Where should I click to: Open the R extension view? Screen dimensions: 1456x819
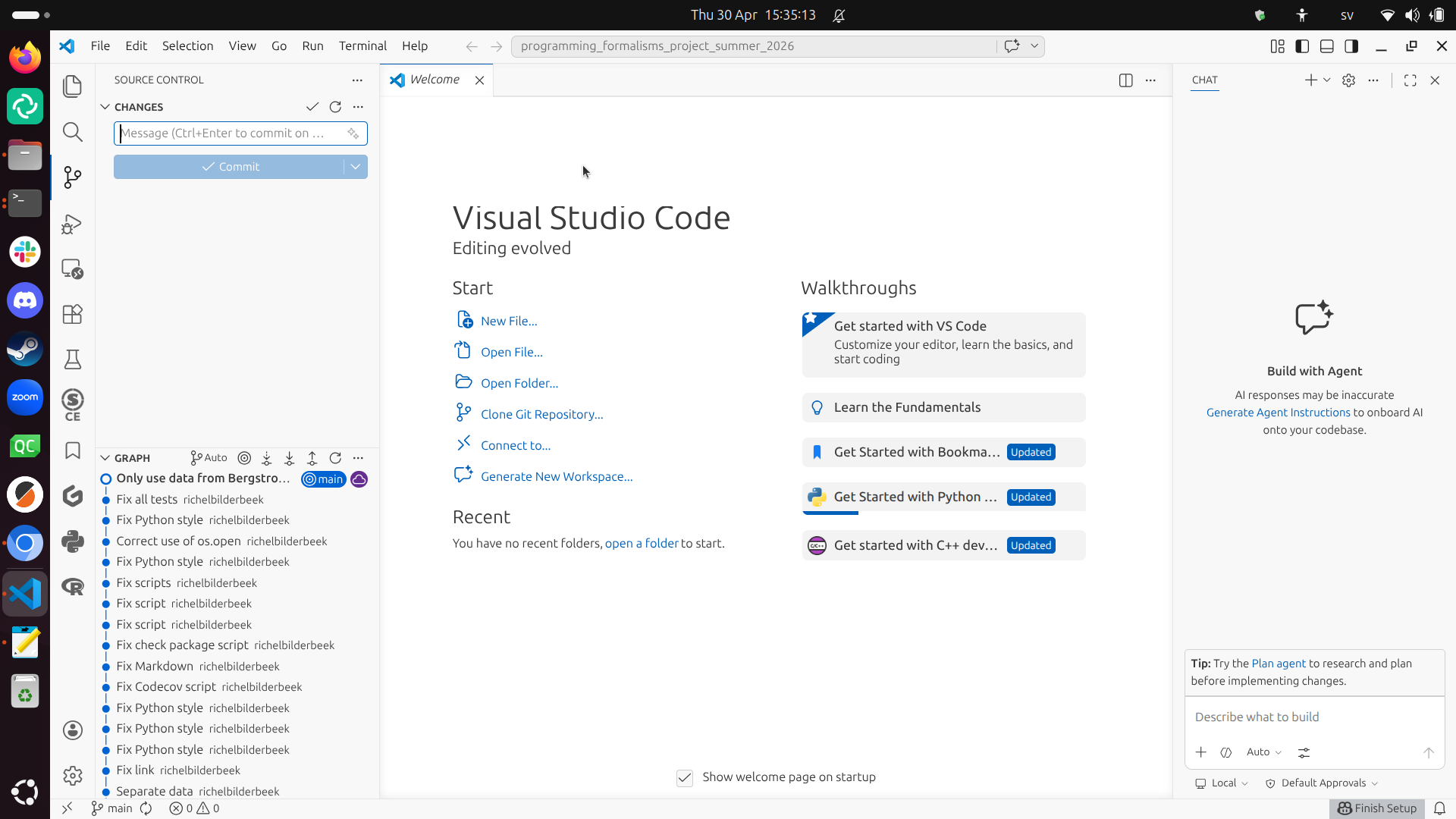pyautogui.click(x=73, y=586)
